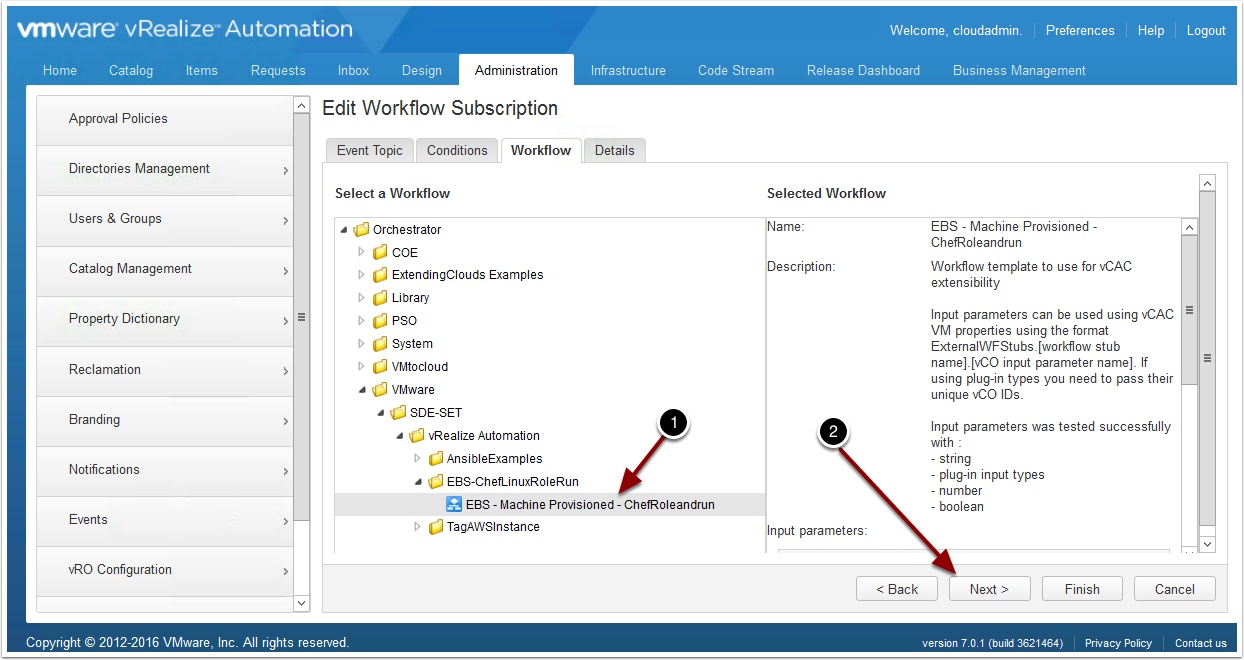Open the Business Management tab

tap(1019, 71)
